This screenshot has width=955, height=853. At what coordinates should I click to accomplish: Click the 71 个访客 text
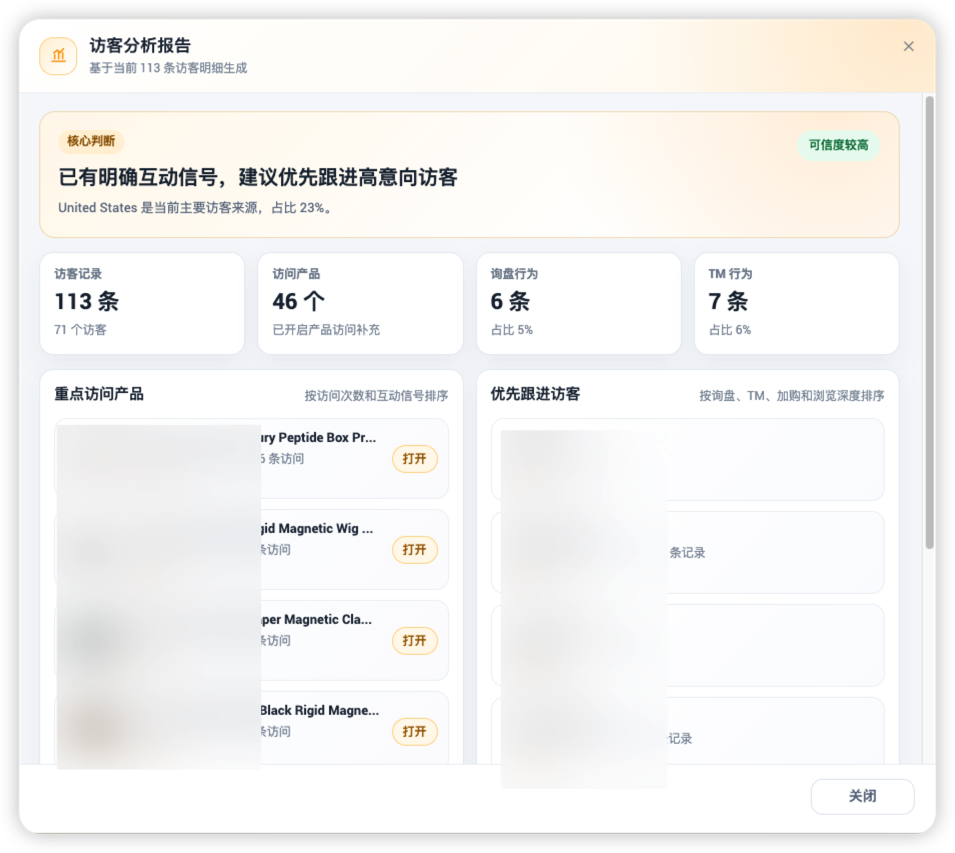click(x=80, y=329)
